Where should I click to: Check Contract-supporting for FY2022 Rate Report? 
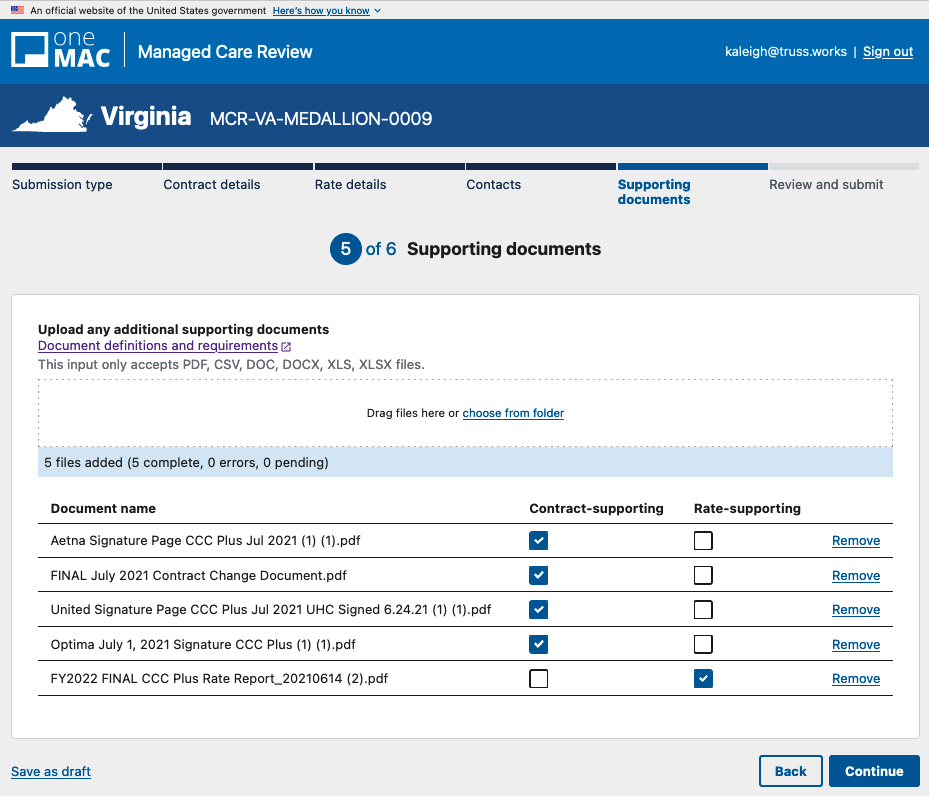(539, 679)
